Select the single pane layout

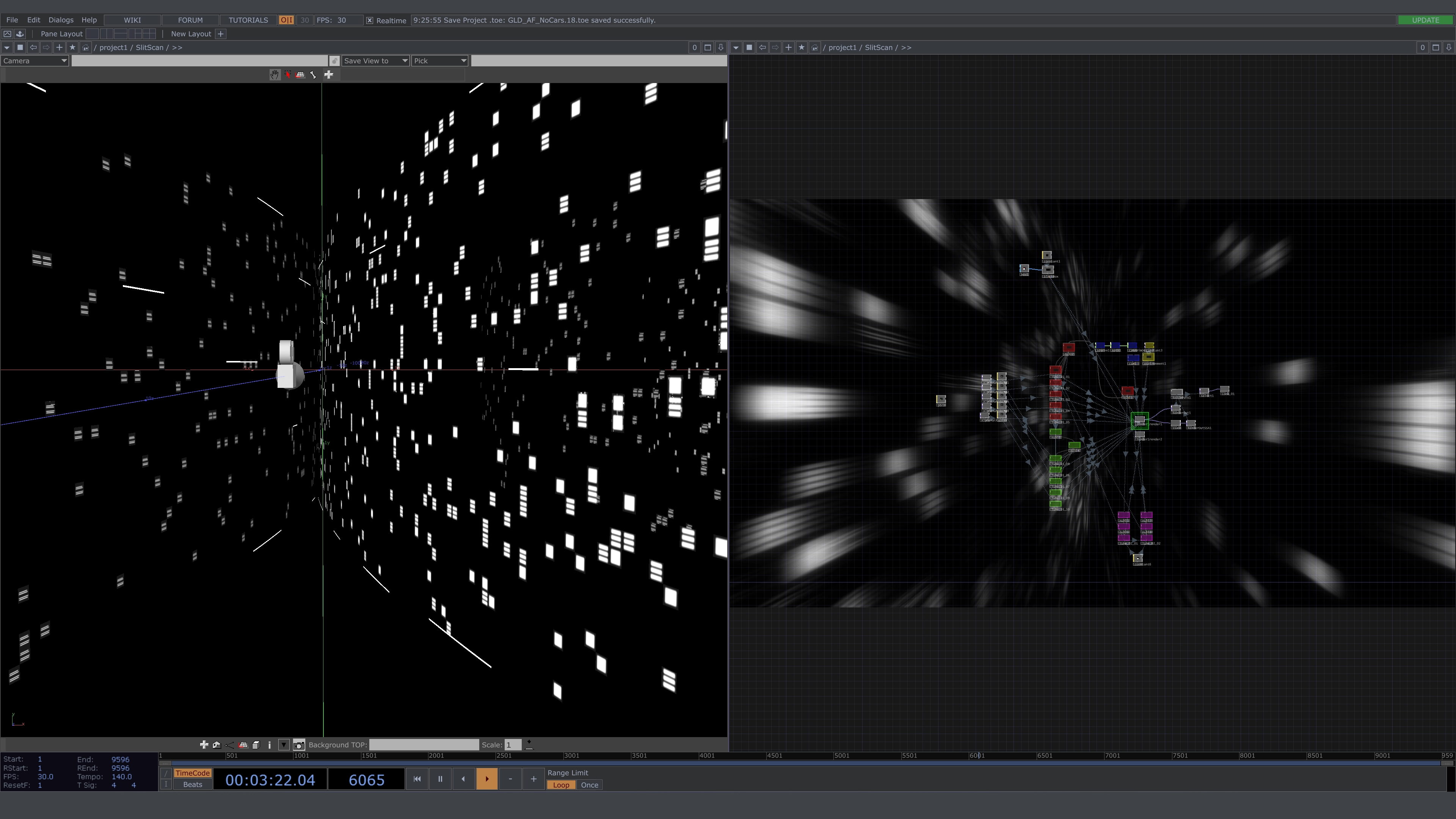coord(93,34)
